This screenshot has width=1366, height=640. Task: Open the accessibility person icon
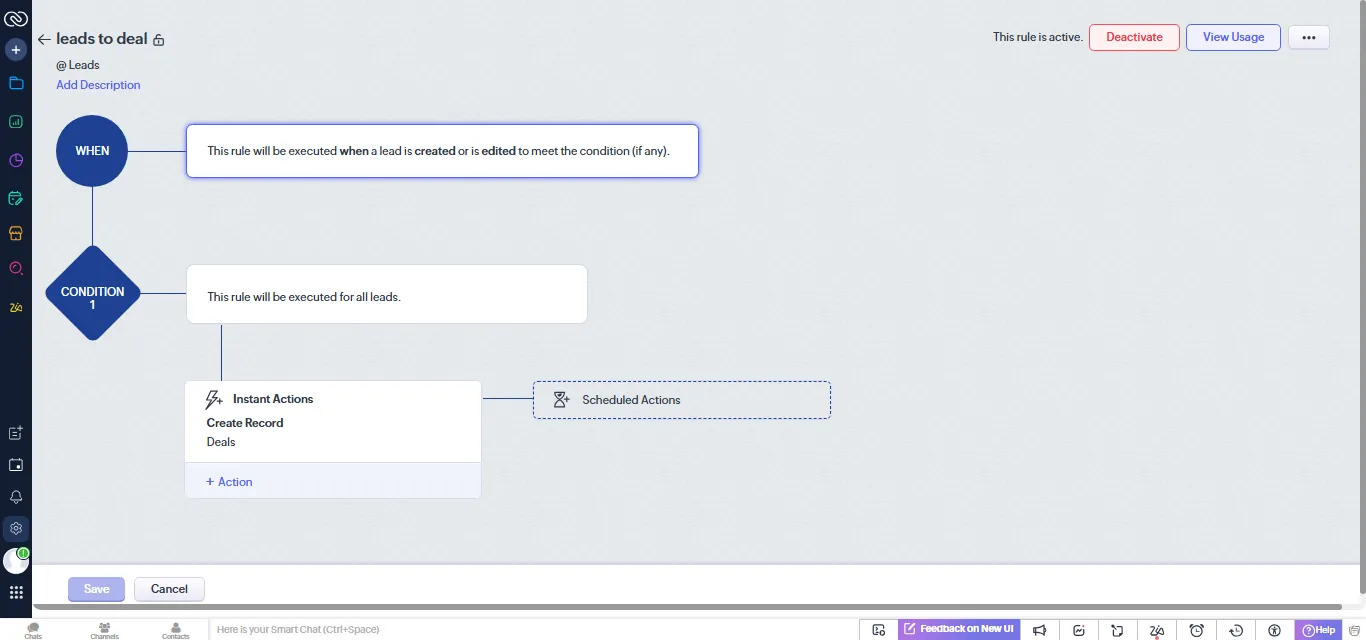[x=1274, y=630]
